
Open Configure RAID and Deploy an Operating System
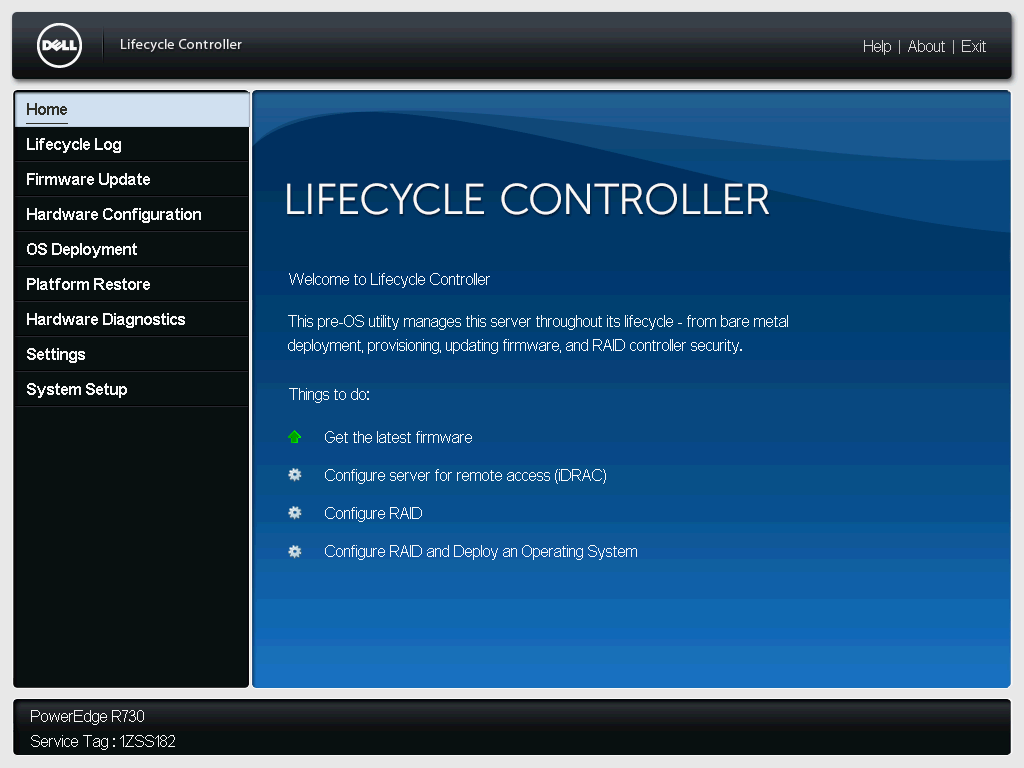pos(480,551)
